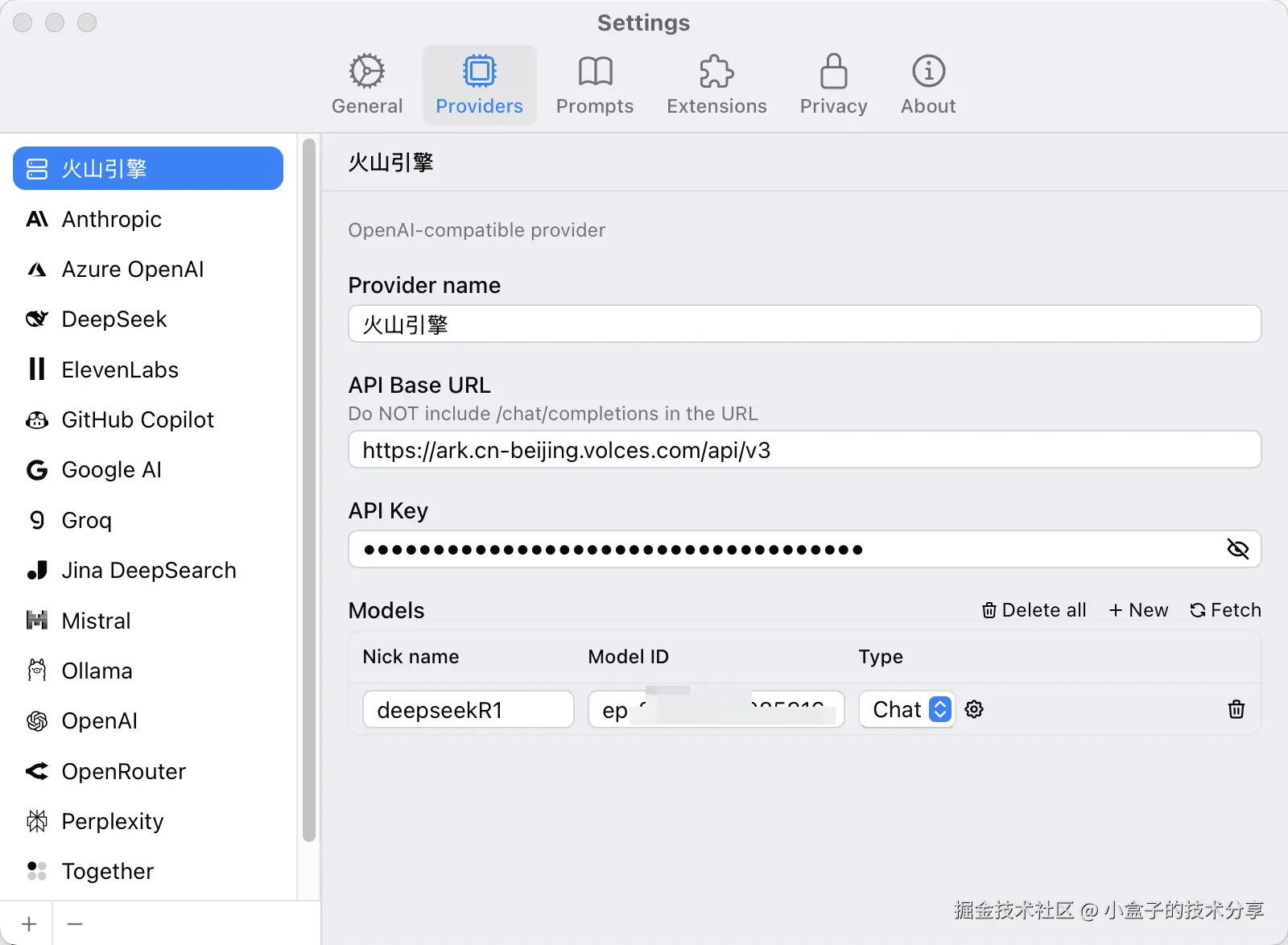Click the Groq icon
The height and width of the screenshot is (945, 1288).
[37, 520]
